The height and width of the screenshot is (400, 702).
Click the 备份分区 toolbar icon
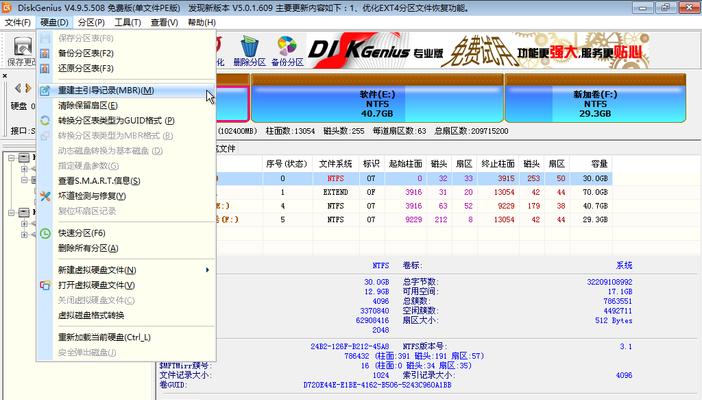[x=286, y=49]
